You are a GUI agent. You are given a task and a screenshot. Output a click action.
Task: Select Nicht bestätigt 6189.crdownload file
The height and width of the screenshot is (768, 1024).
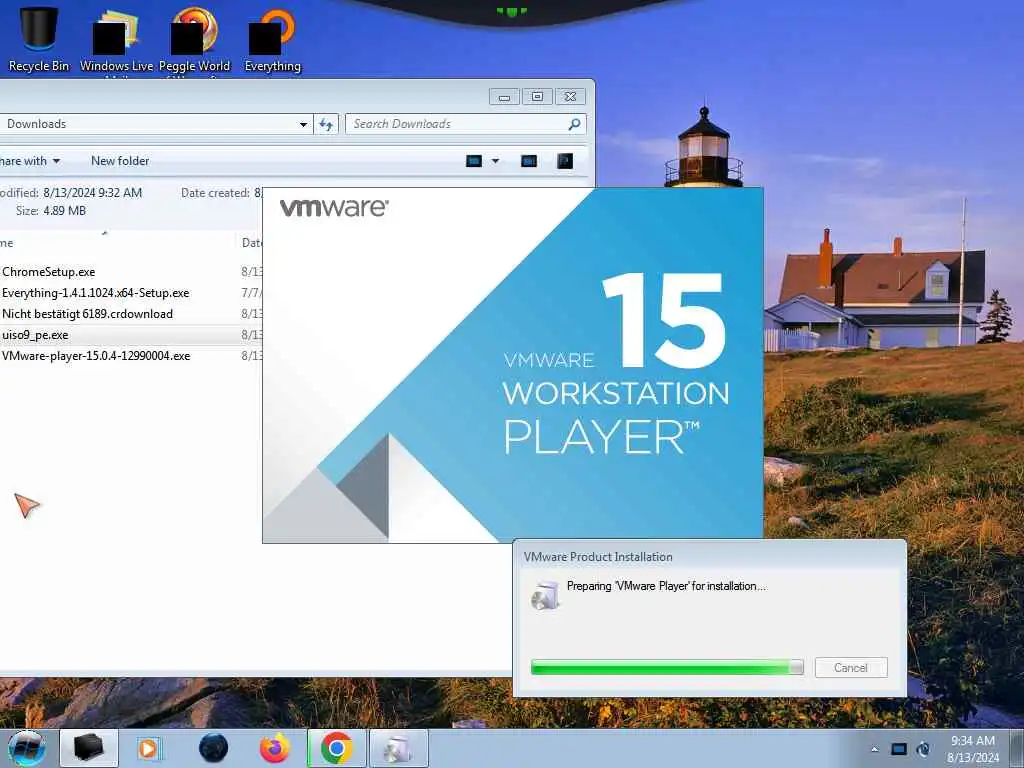pos(88,313)
